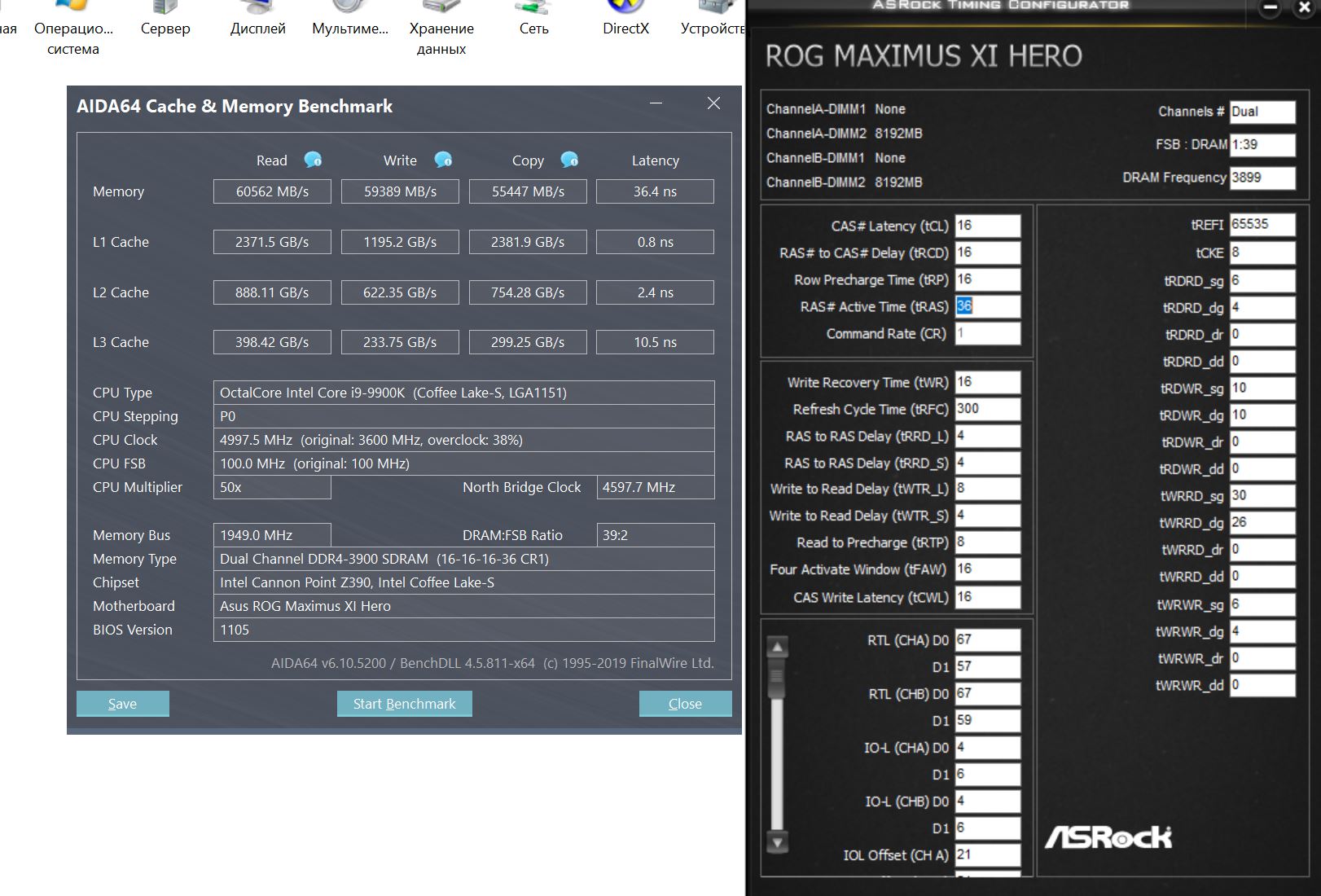Click the Memory Latency value 36.4 ns
1321x896 pixels.
click(656, 191)
